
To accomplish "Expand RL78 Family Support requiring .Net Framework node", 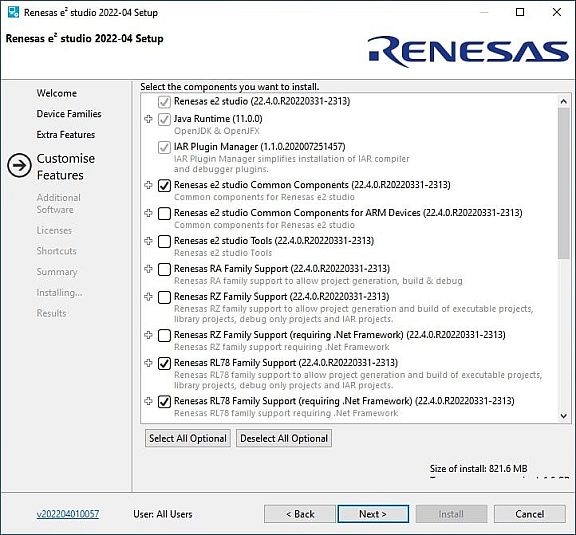I will coord(148,401).
